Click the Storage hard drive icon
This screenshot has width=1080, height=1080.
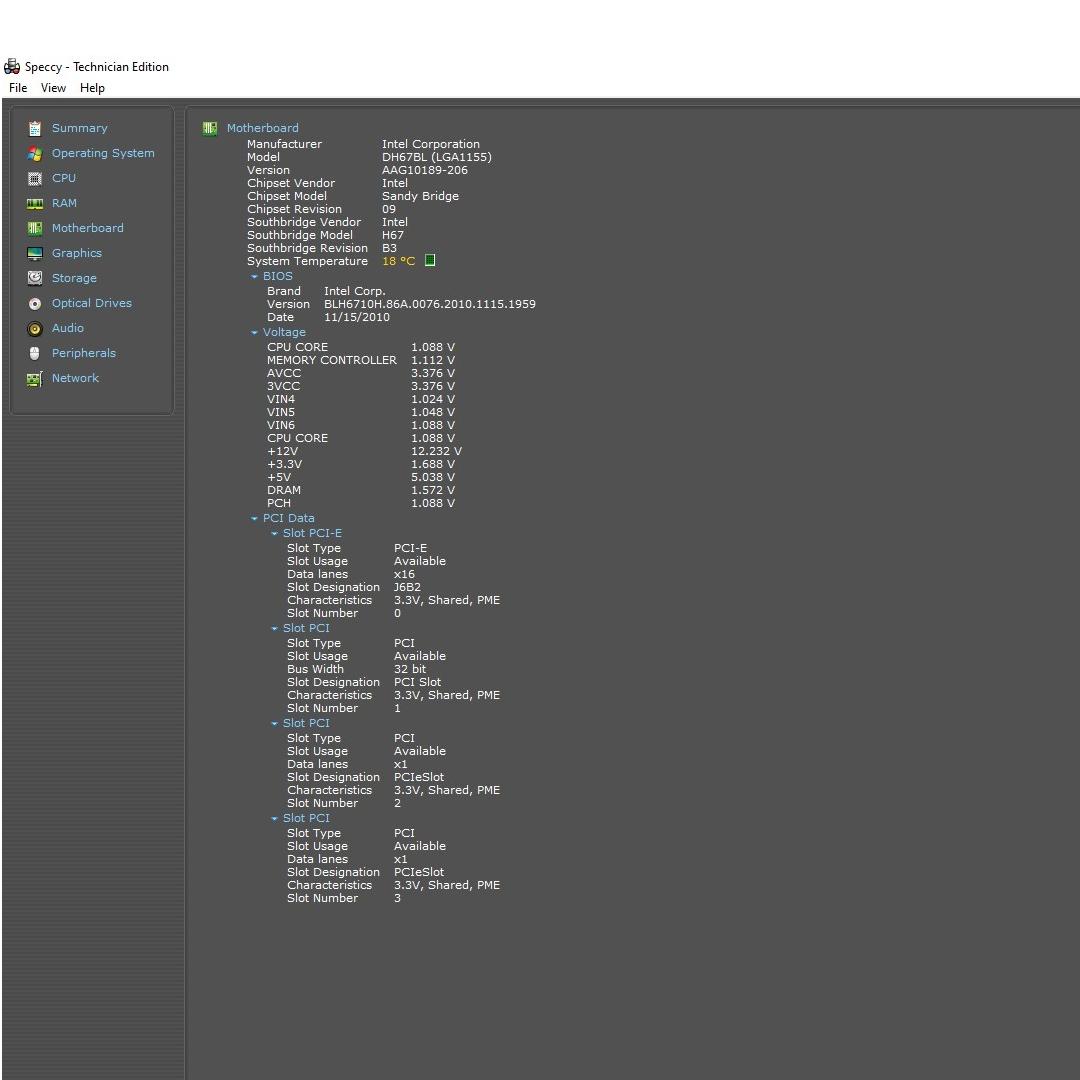(x=35, y=278)
